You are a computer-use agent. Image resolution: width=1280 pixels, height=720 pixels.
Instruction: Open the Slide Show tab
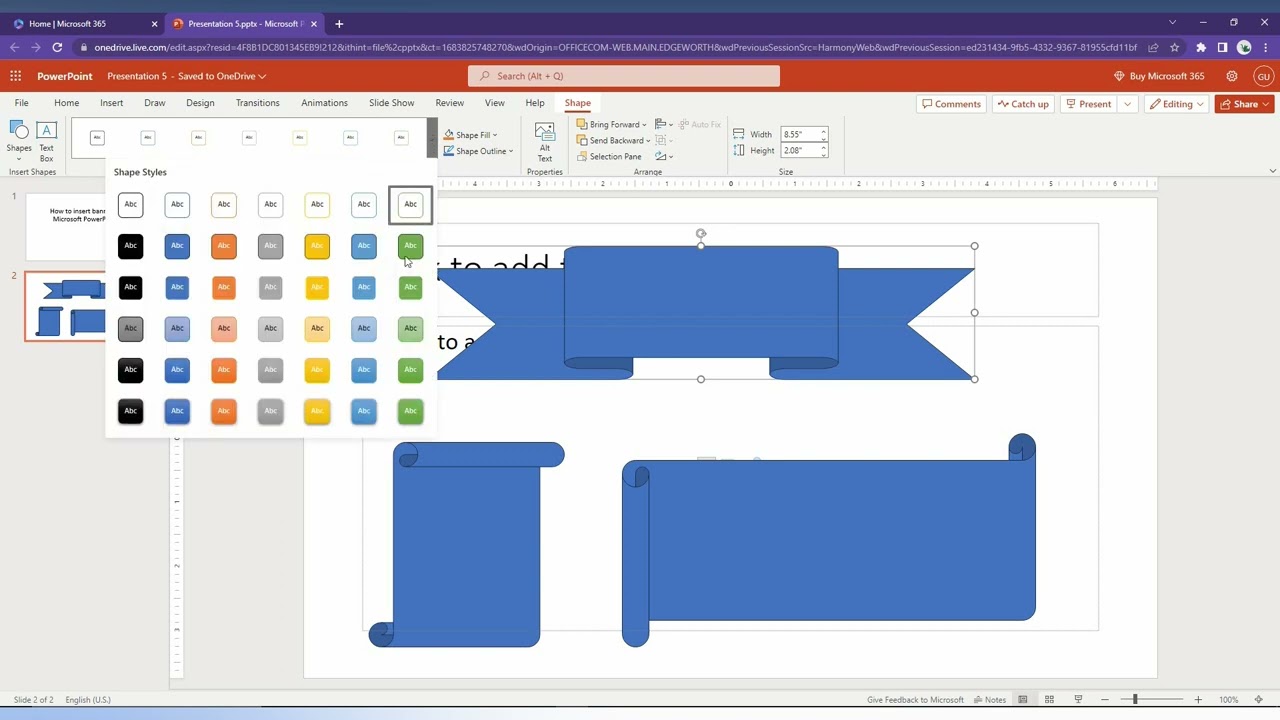pyautogui.click(x=391, y=103)
